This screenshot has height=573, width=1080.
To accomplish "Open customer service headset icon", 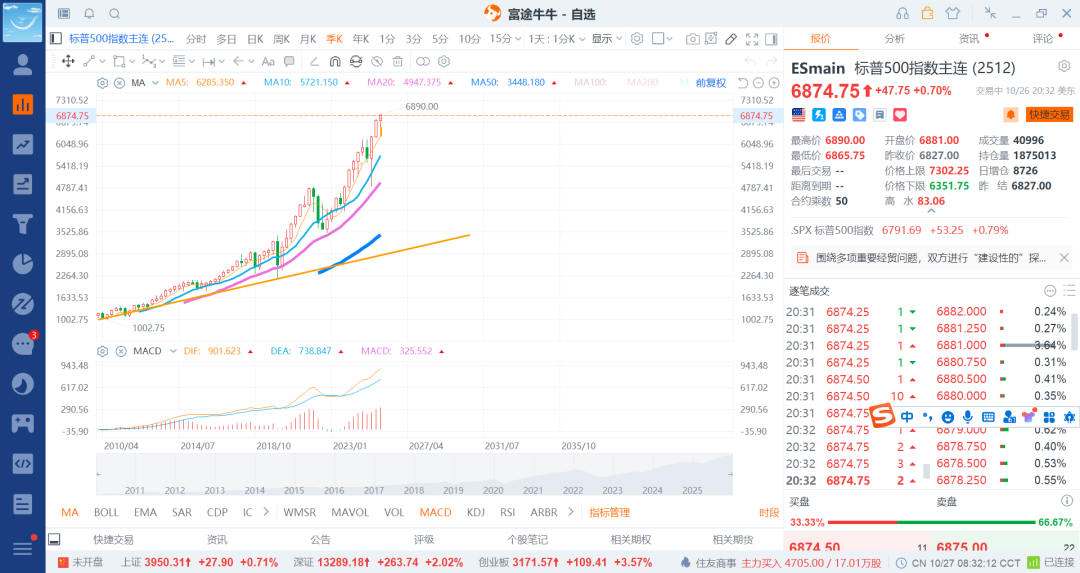I will pos(902,13).
